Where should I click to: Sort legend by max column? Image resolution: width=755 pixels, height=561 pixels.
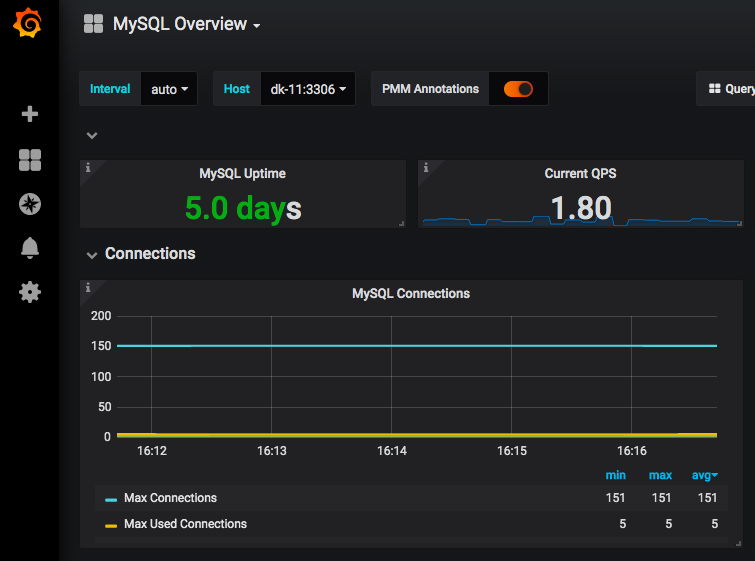pos(660,475)
